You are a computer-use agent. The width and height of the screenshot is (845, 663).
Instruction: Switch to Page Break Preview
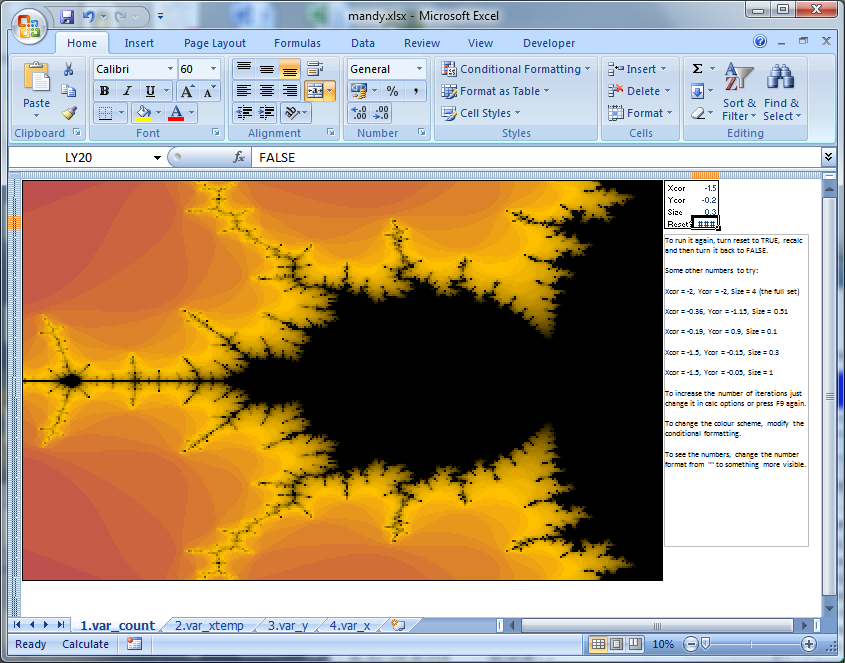click(x=635, y=644)
